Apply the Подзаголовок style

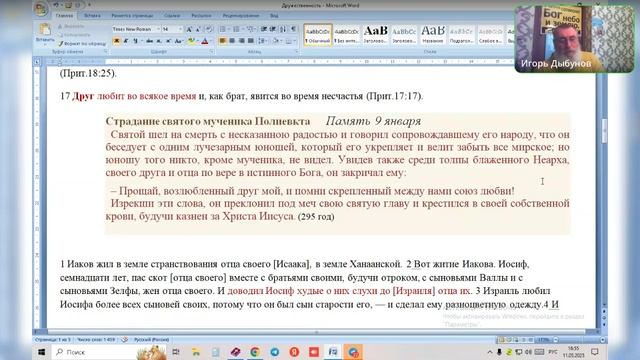[x=461, y=35]
